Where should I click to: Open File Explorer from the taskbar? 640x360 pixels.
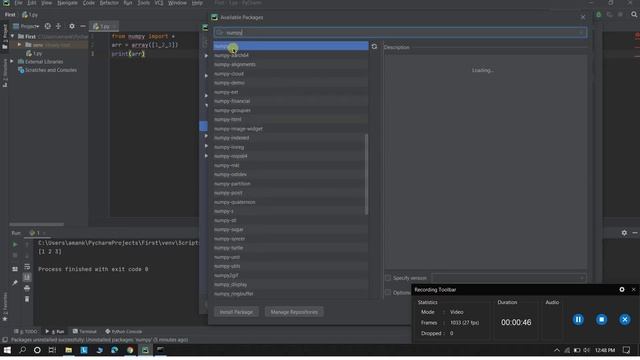point(69,350)
